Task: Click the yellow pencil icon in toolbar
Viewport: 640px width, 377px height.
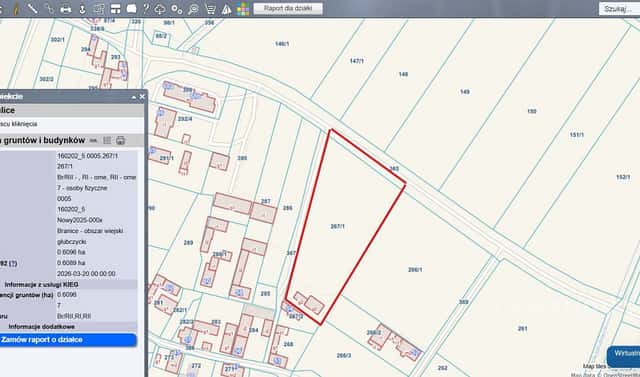Action: tap(16, 9)
